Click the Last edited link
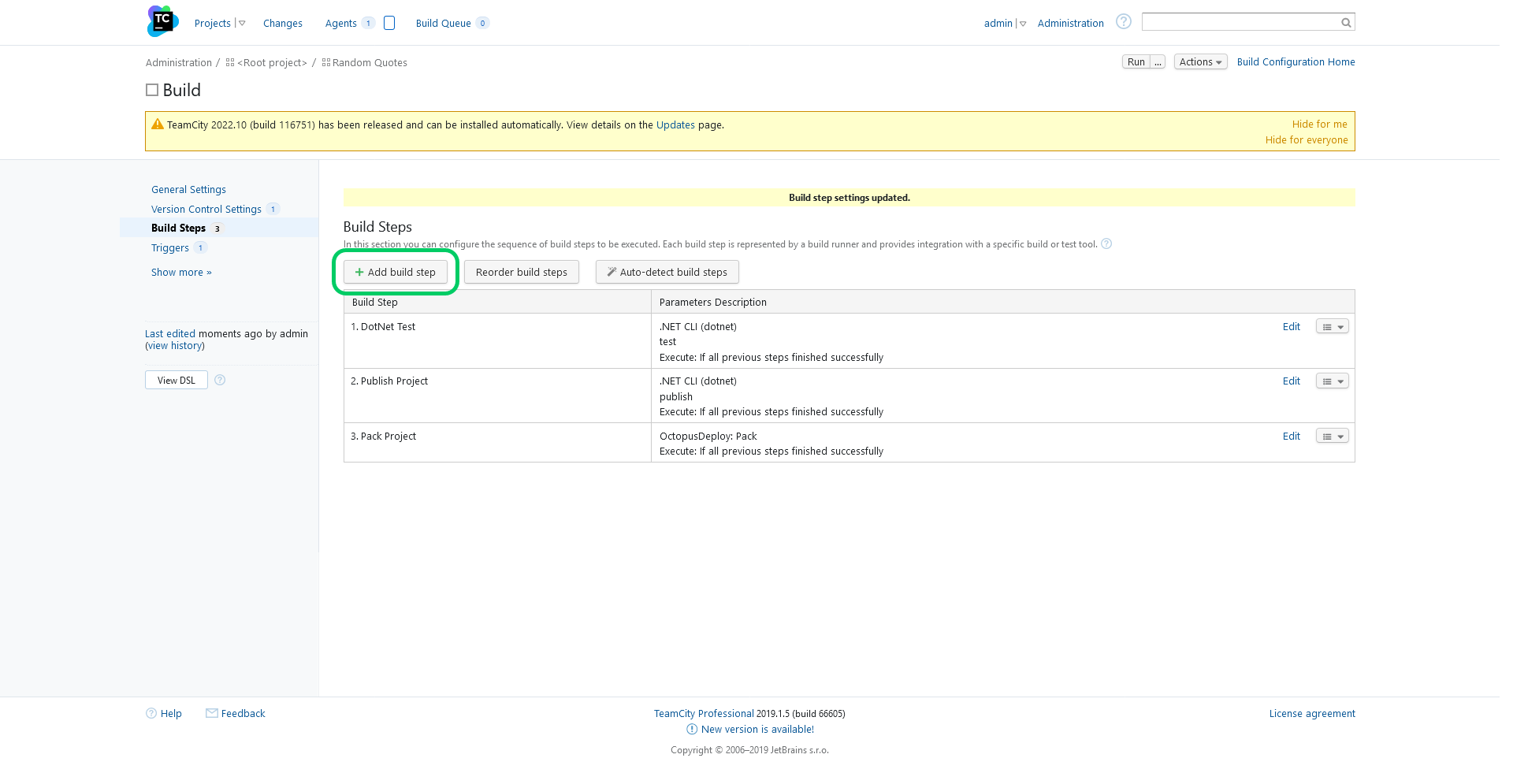 [170, 333]
